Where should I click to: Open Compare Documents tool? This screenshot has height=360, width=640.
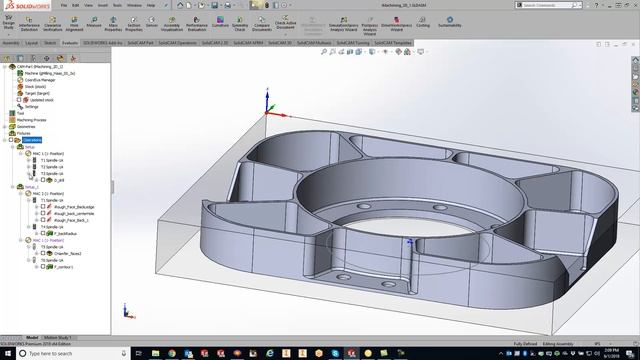click(262, 24)
